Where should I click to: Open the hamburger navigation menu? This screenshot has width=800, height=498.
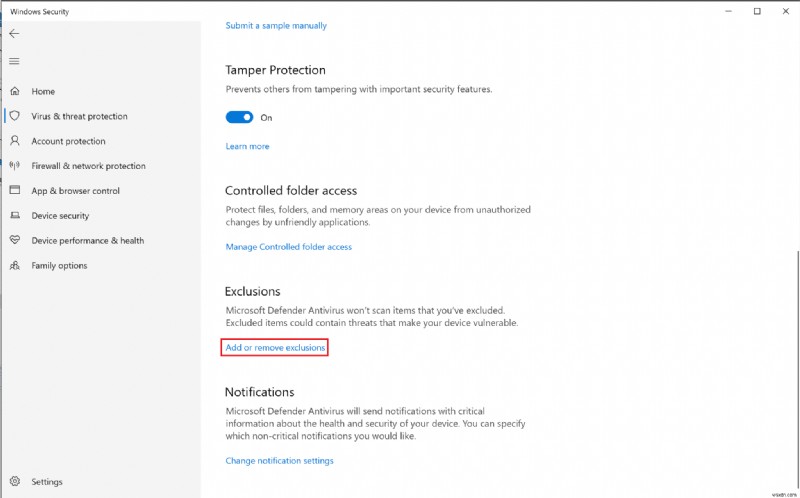[14, 61]
